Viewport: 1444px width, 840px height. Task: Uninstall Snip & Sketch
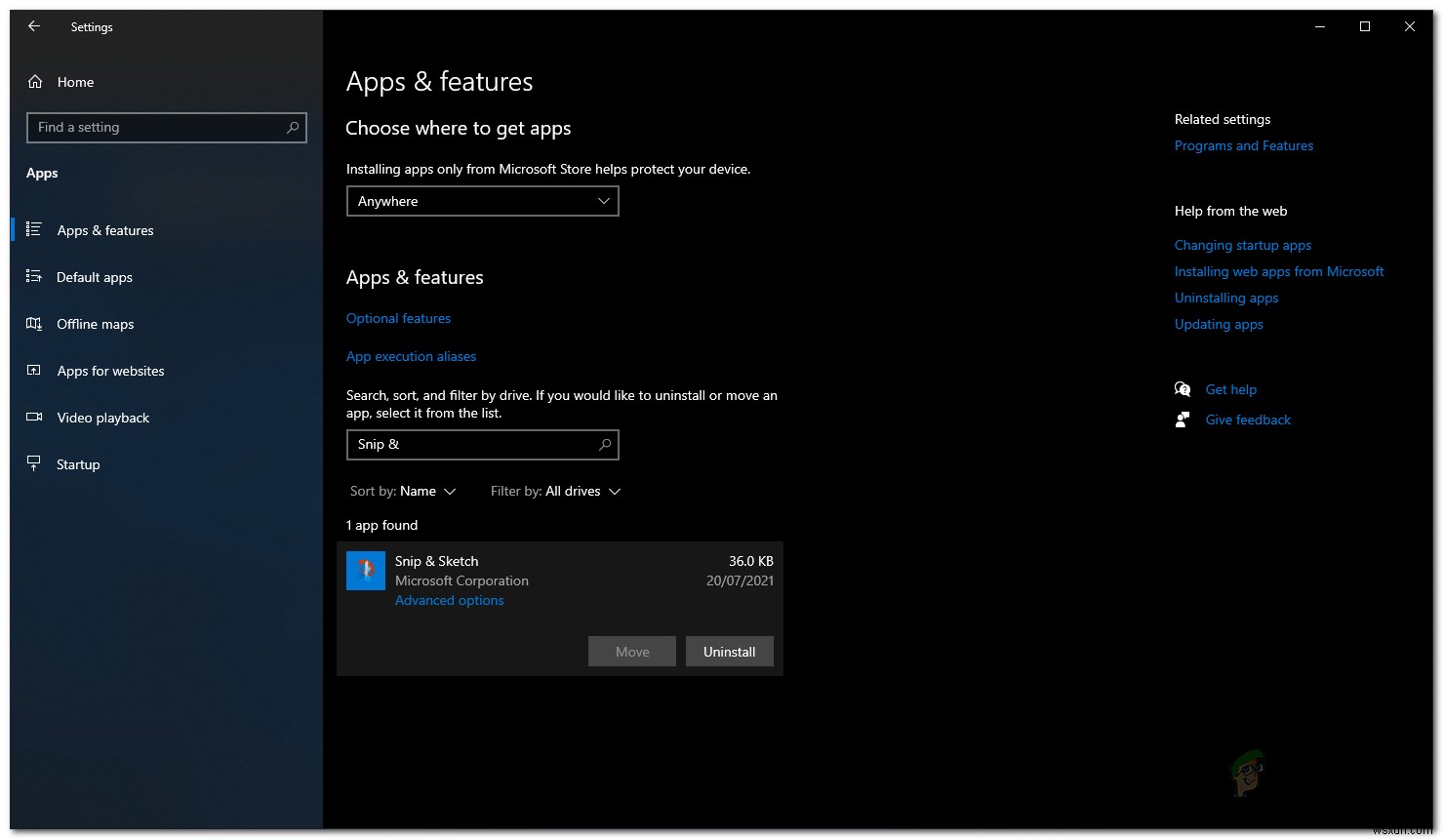tap(730, 652)
